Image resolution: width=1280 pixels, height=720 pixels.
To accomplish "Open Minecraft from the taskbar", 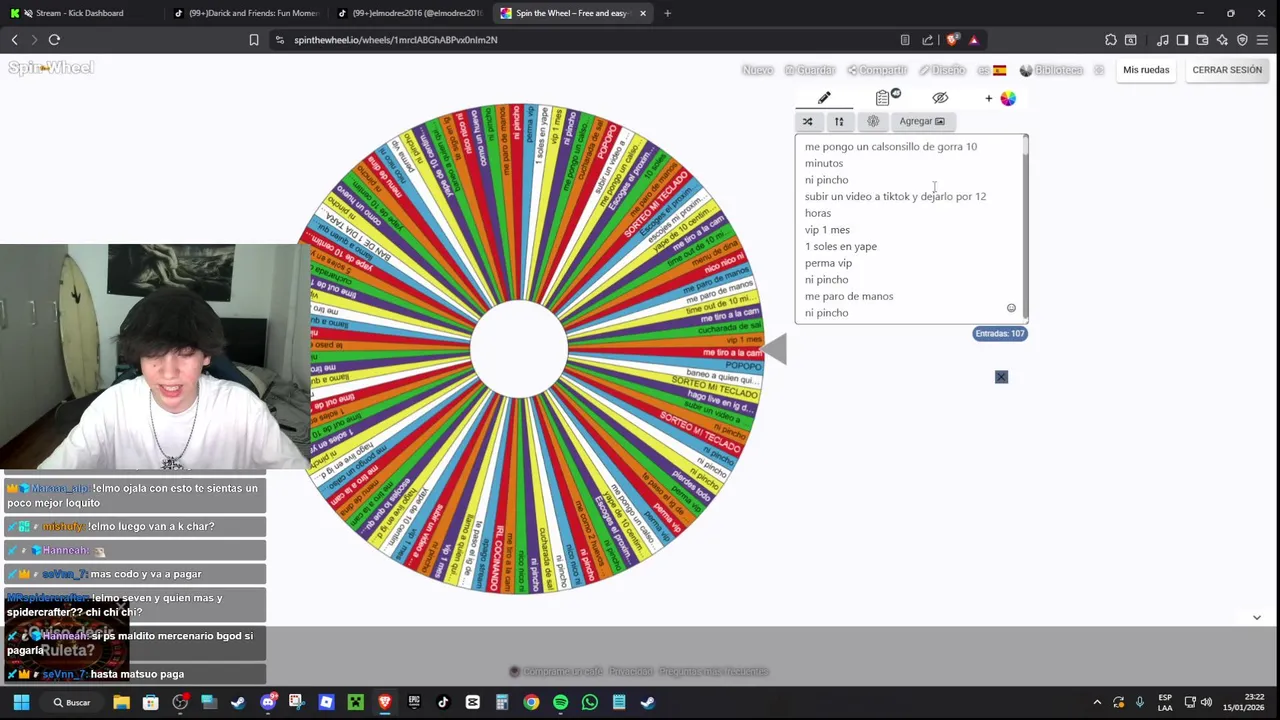I will coord(355,702).
